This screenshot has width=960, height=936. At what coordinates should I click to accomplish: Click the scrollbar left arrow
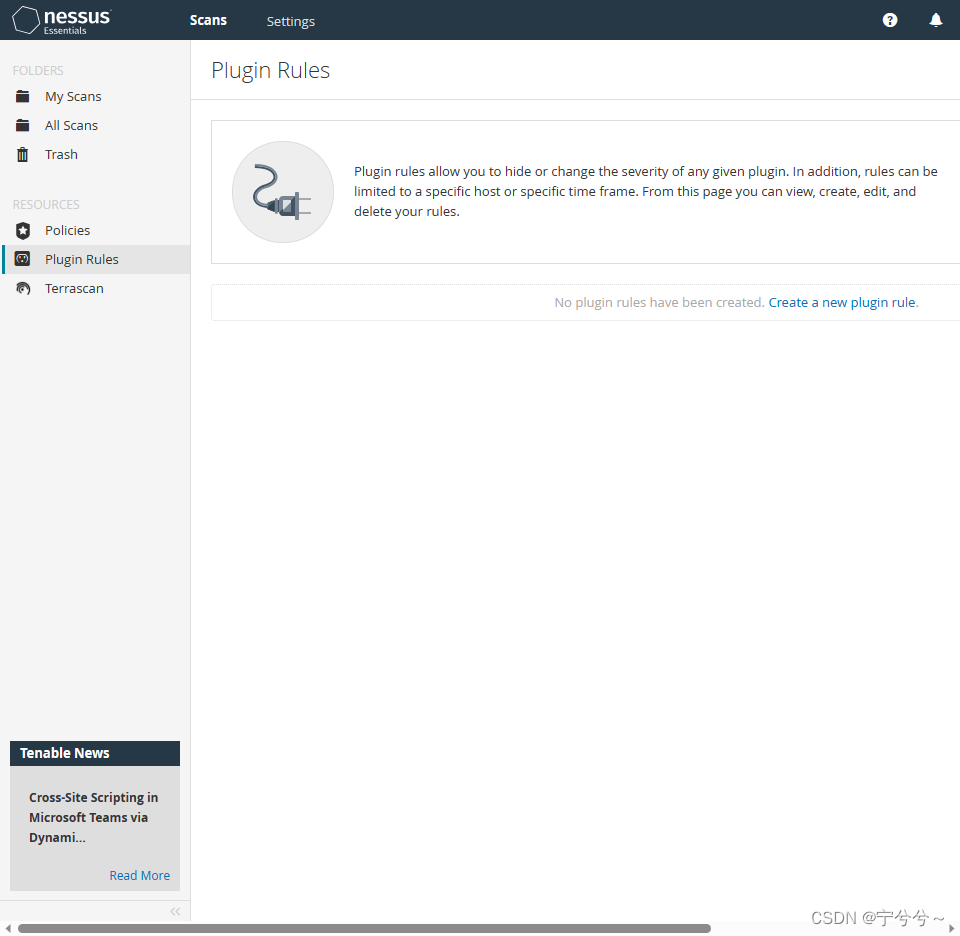tap(8, 928)
